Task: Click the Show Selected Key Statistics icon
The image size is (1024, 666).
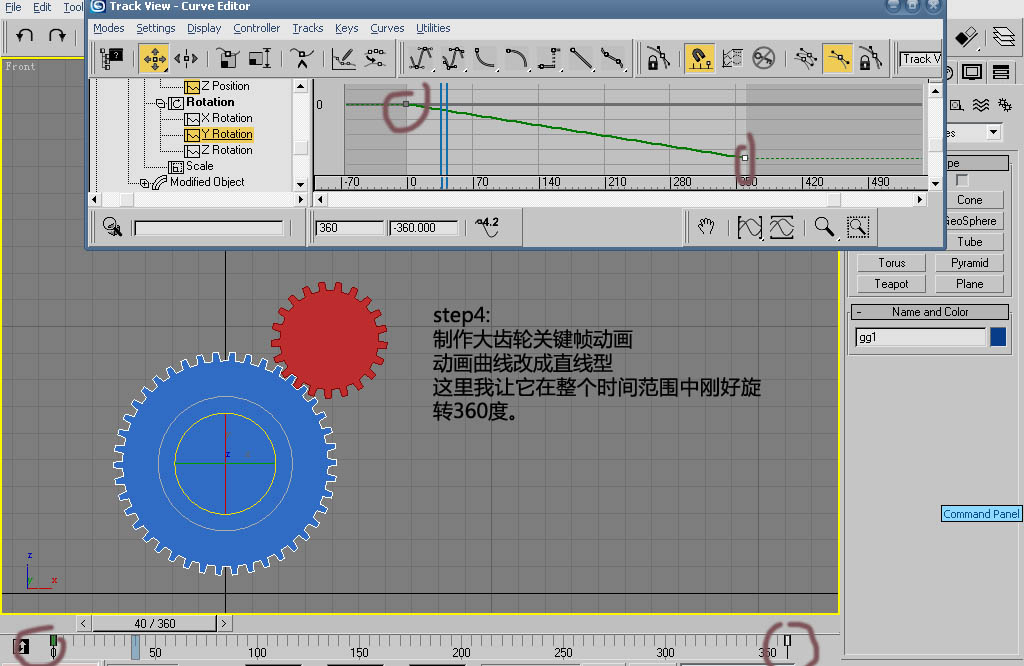Action: tap(487, 227)
